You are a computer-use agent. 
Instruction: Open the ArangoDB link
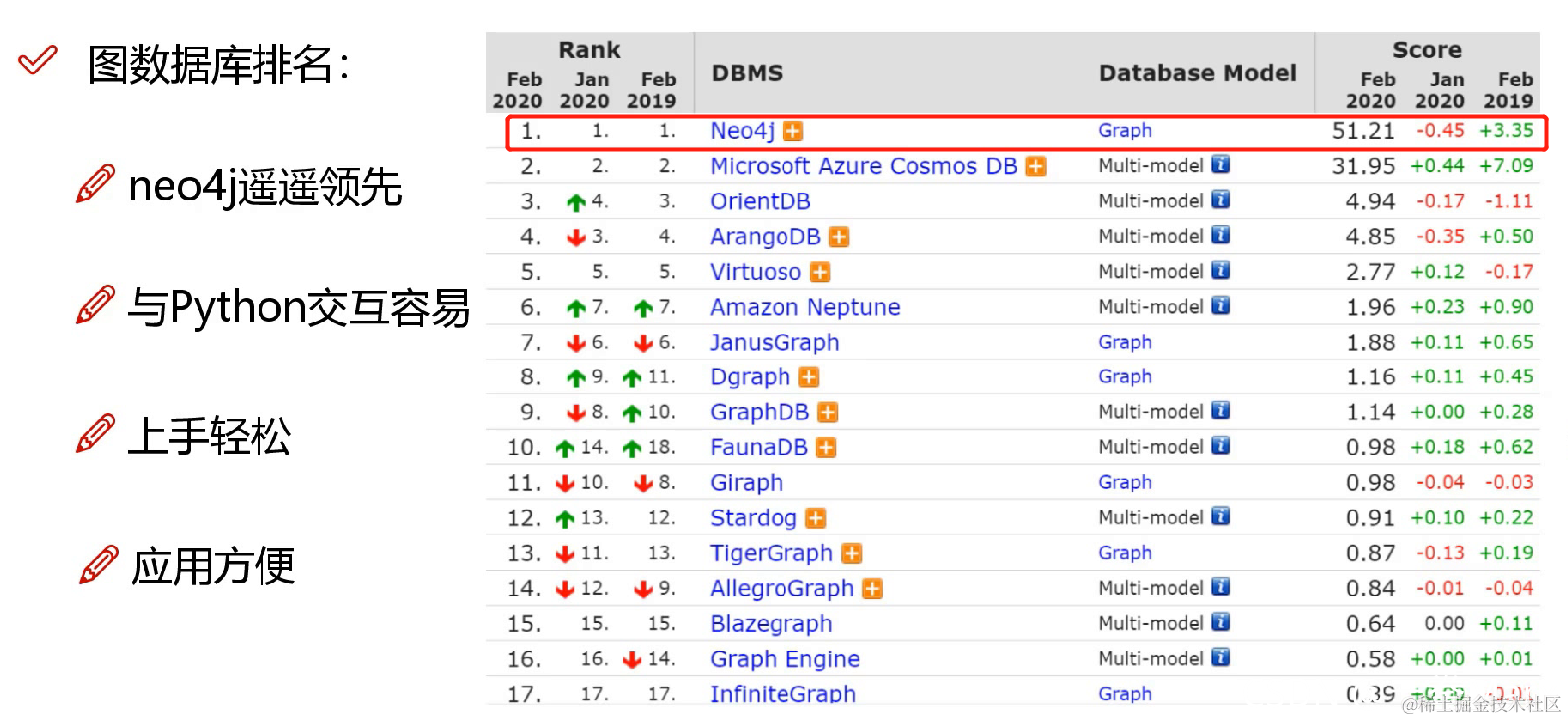click(766, 237)
